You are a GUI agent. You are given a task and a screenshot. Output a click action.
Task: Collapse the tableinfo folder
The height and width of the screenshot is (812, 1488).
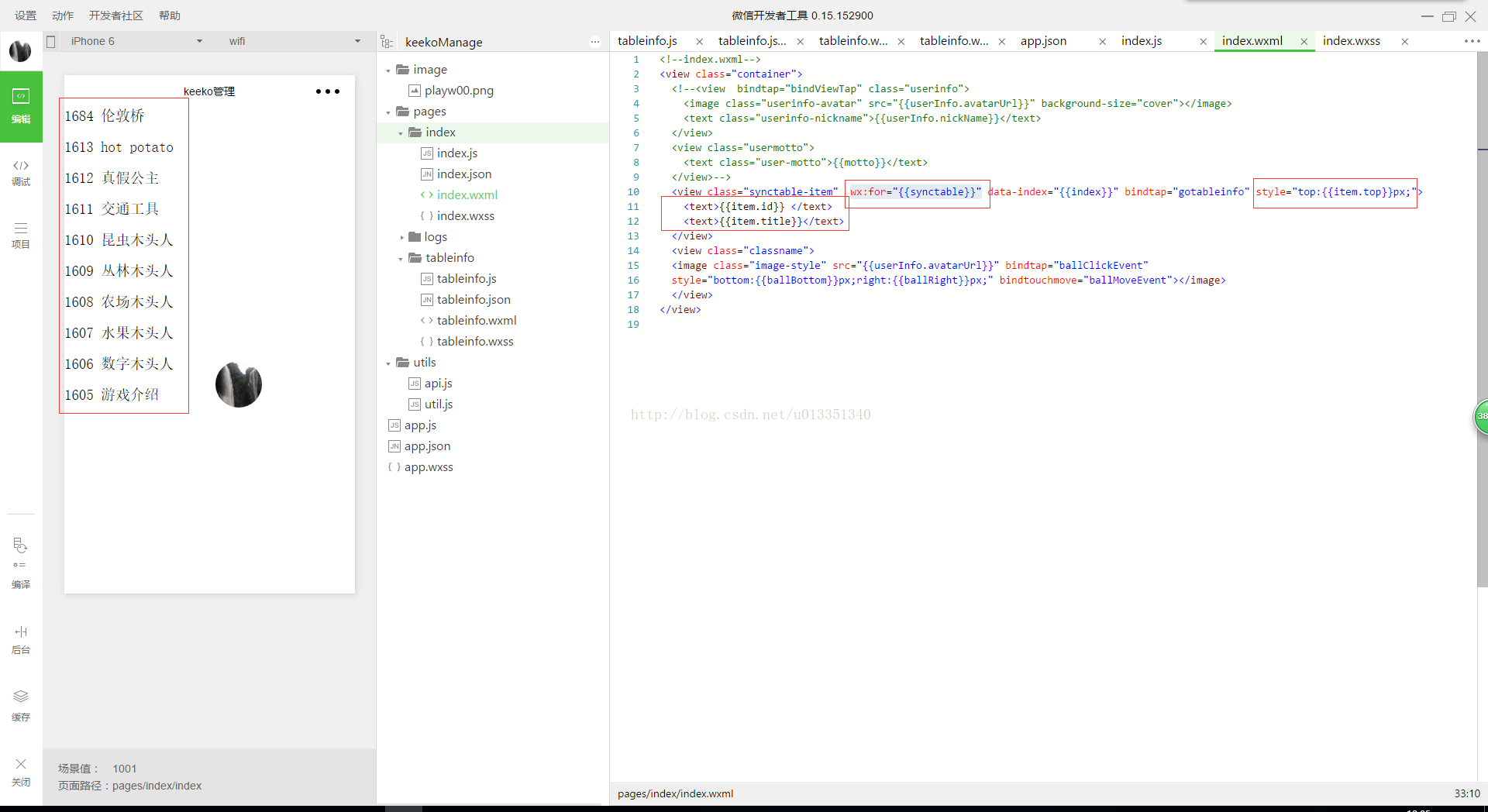[401, 259]
